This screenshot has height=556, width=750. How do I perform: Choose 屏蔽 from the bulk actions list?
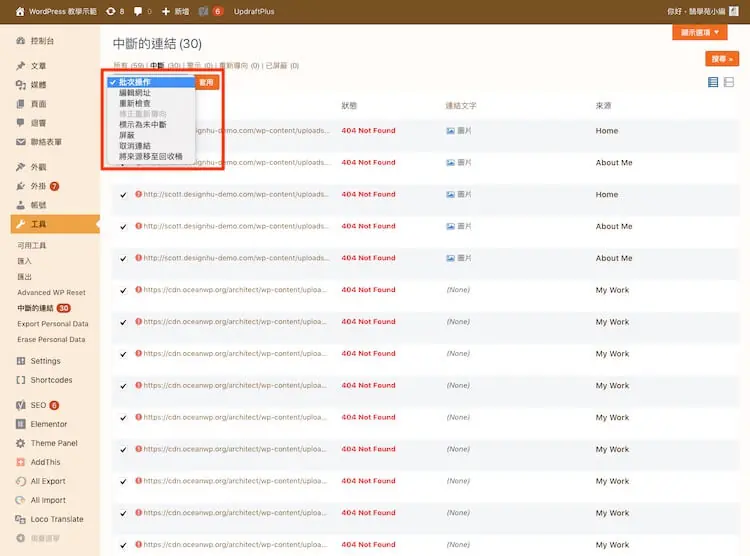[x=151, y=135]
